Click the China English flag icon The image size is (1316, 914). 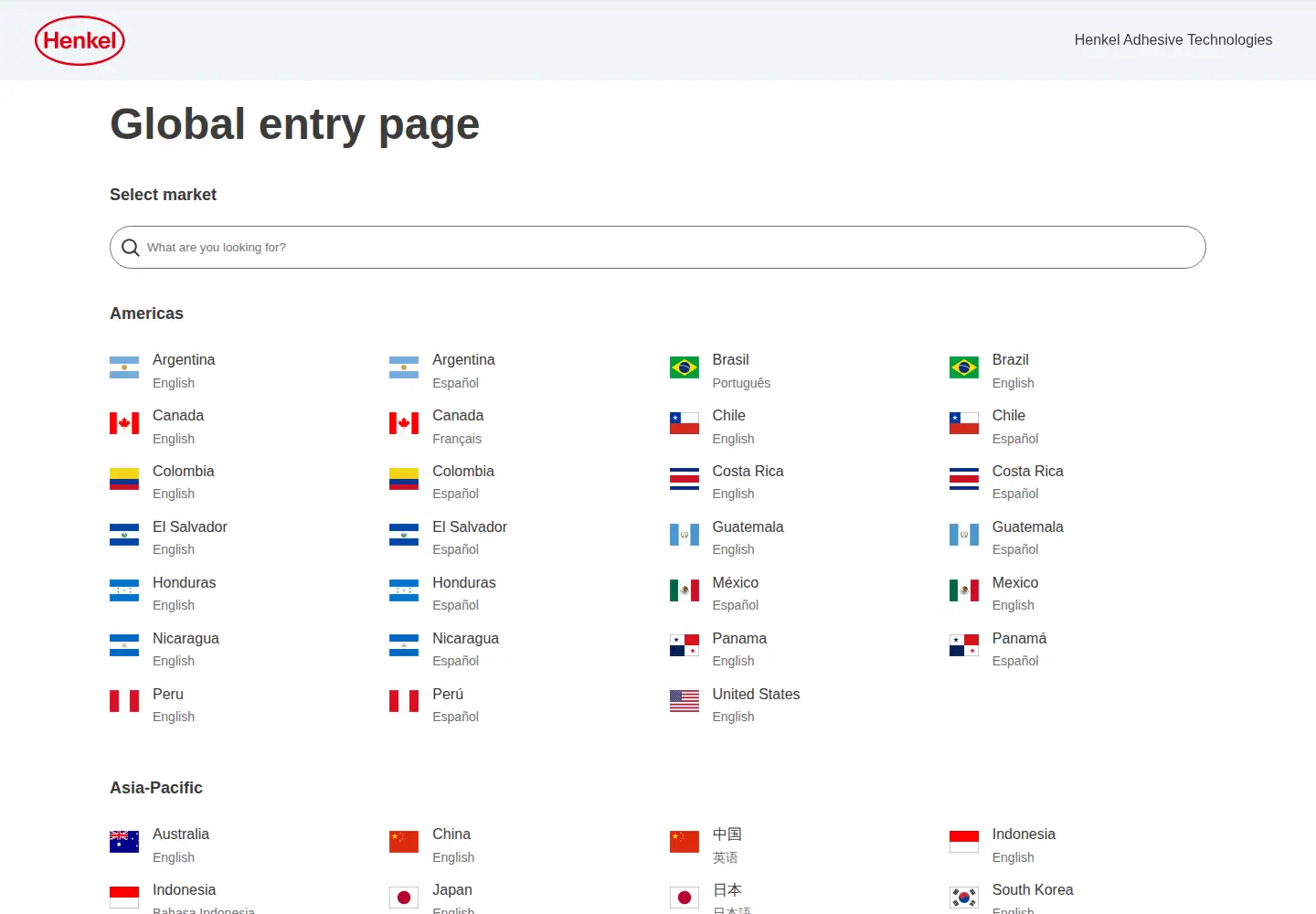click(404, 842)
